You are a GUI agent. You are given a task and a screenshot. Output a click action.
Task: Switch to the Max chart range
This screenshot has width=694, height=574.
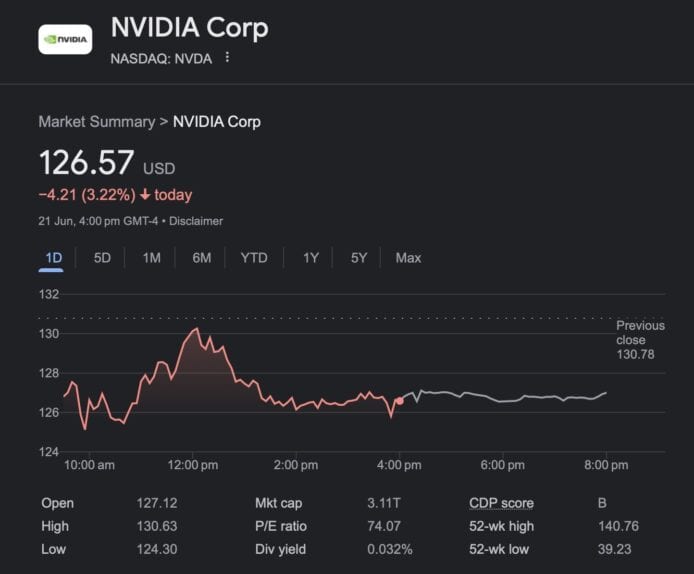[x=408, y=258]
